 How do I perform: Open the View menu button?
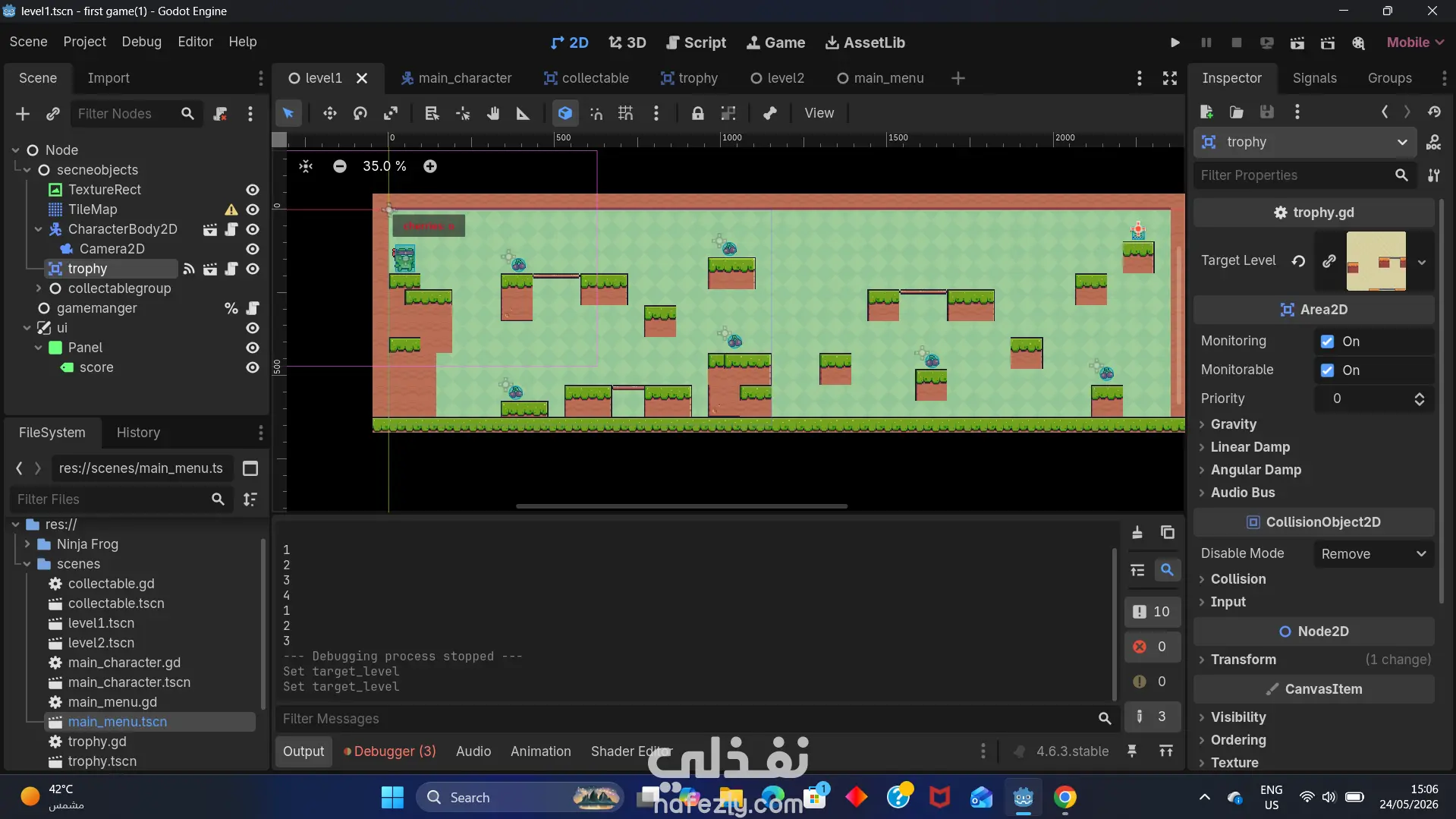(x=819, y=113)
